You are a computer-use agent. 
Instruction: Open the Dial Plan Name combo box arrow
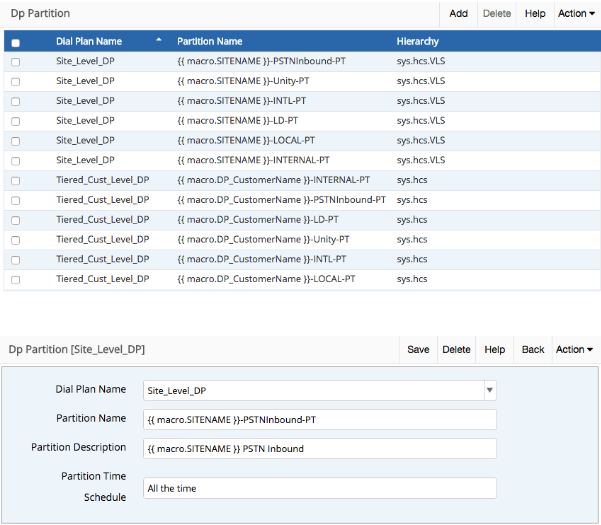(489, 391)
